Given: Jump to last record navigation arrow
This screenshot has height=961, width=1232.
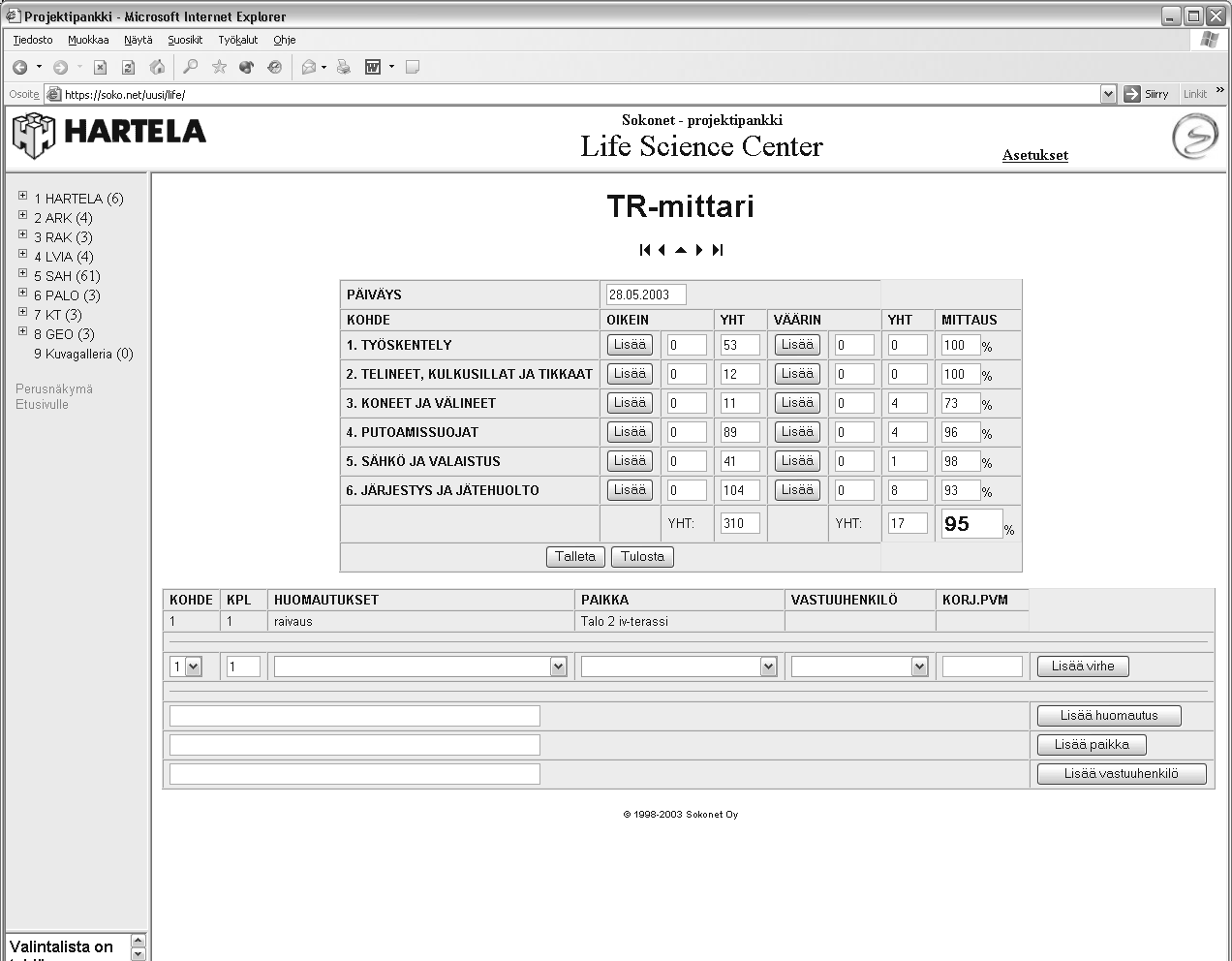Looking at the screenshot, I should click(717, 250).
